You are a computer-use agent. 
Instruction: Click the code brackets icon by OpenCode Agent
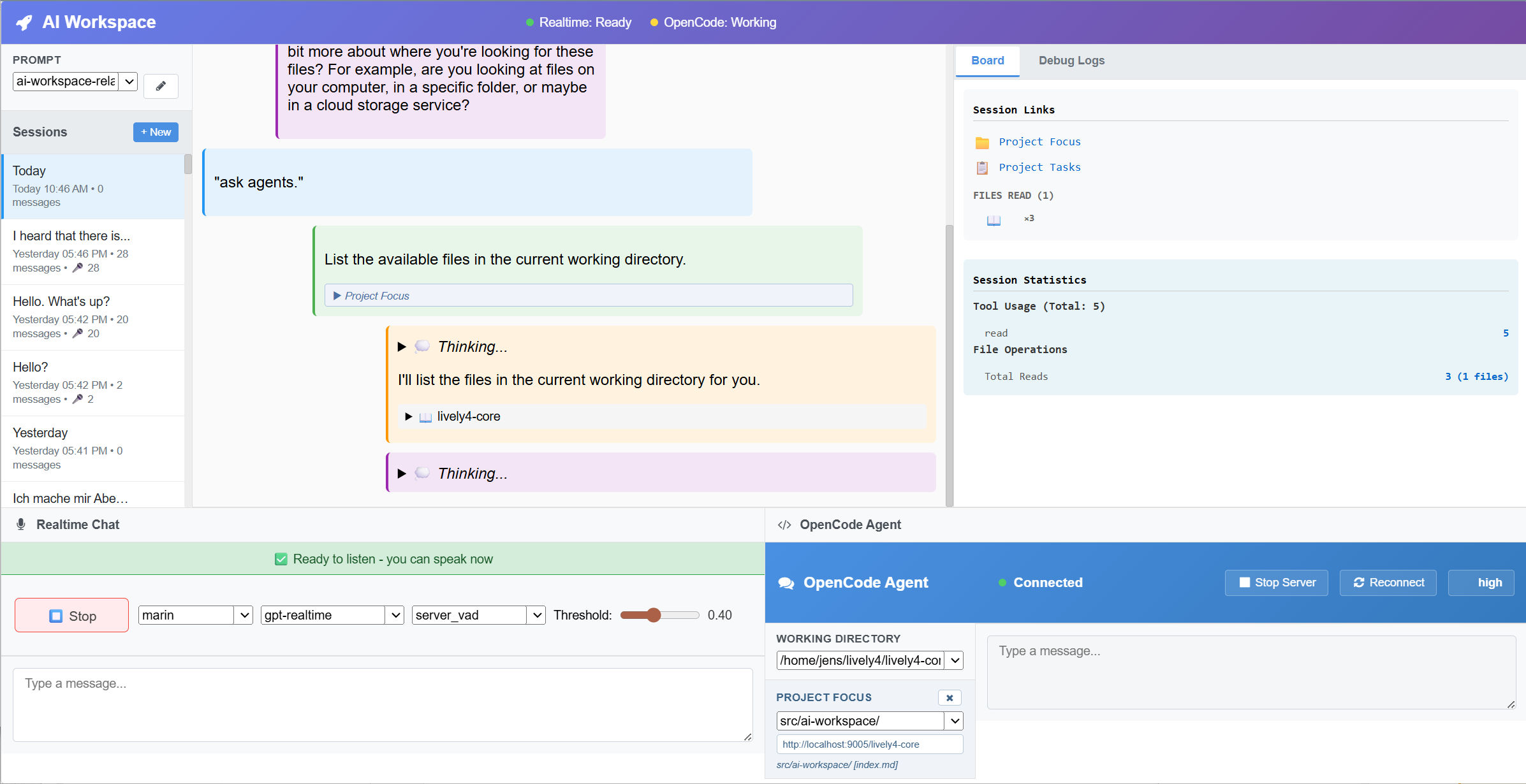pyautogui.click(x=784, y=525)
